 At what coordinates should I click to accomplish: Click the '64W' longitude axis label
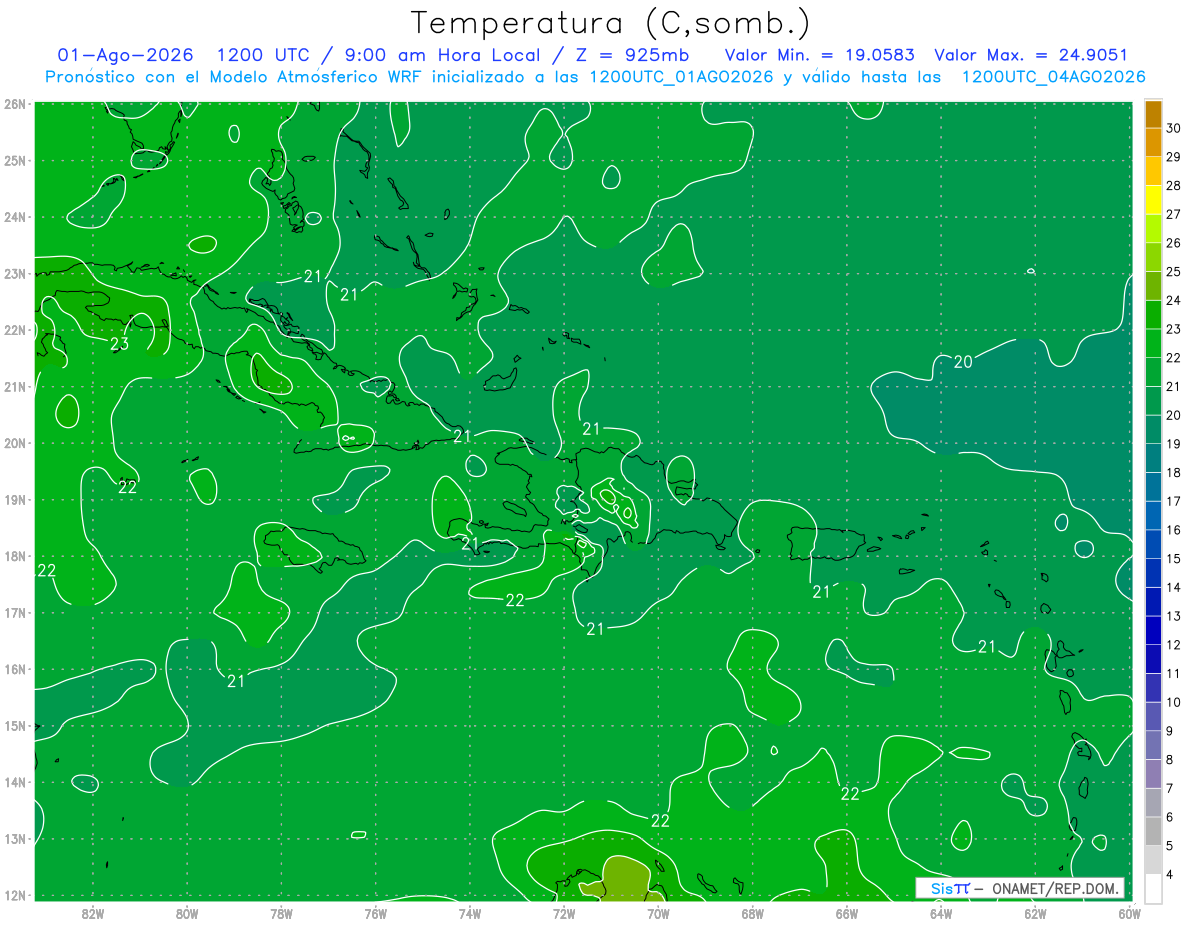941,913
